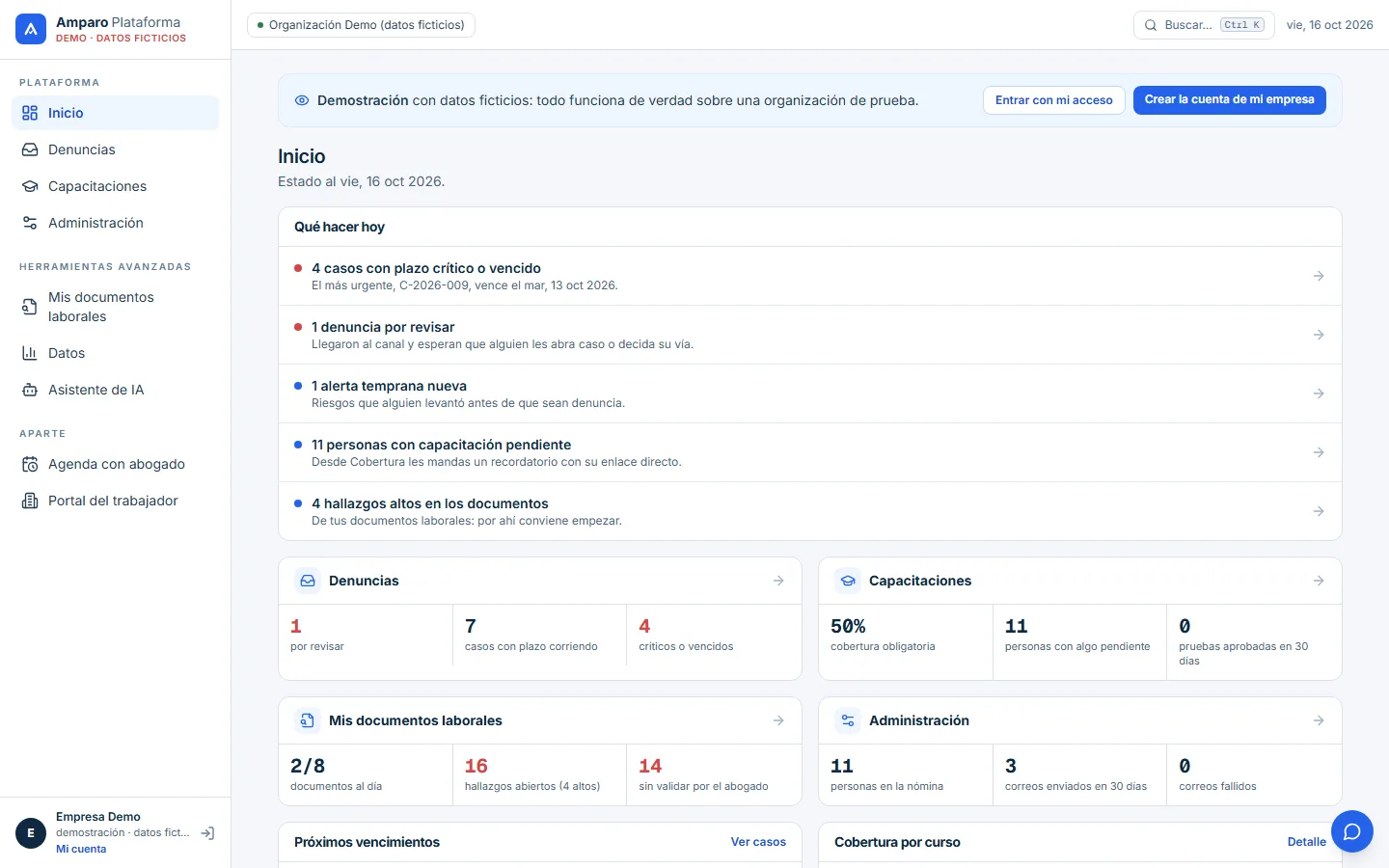The width and height of the screenshot is (1389, 868).
Task: Click the arrow for 4 casos con plazo crítico
Action: pos(1319,276)
